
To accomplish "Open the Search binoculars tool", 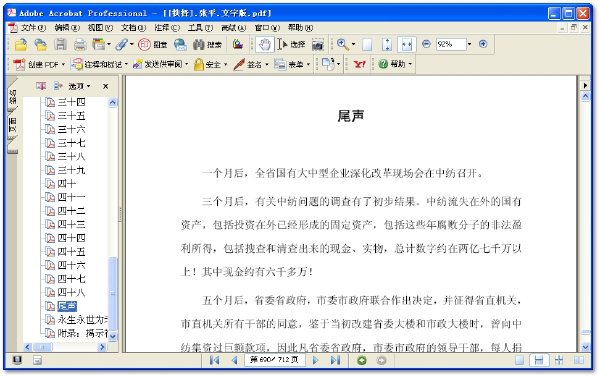I will pyautogui.click(x=207, y=45).
